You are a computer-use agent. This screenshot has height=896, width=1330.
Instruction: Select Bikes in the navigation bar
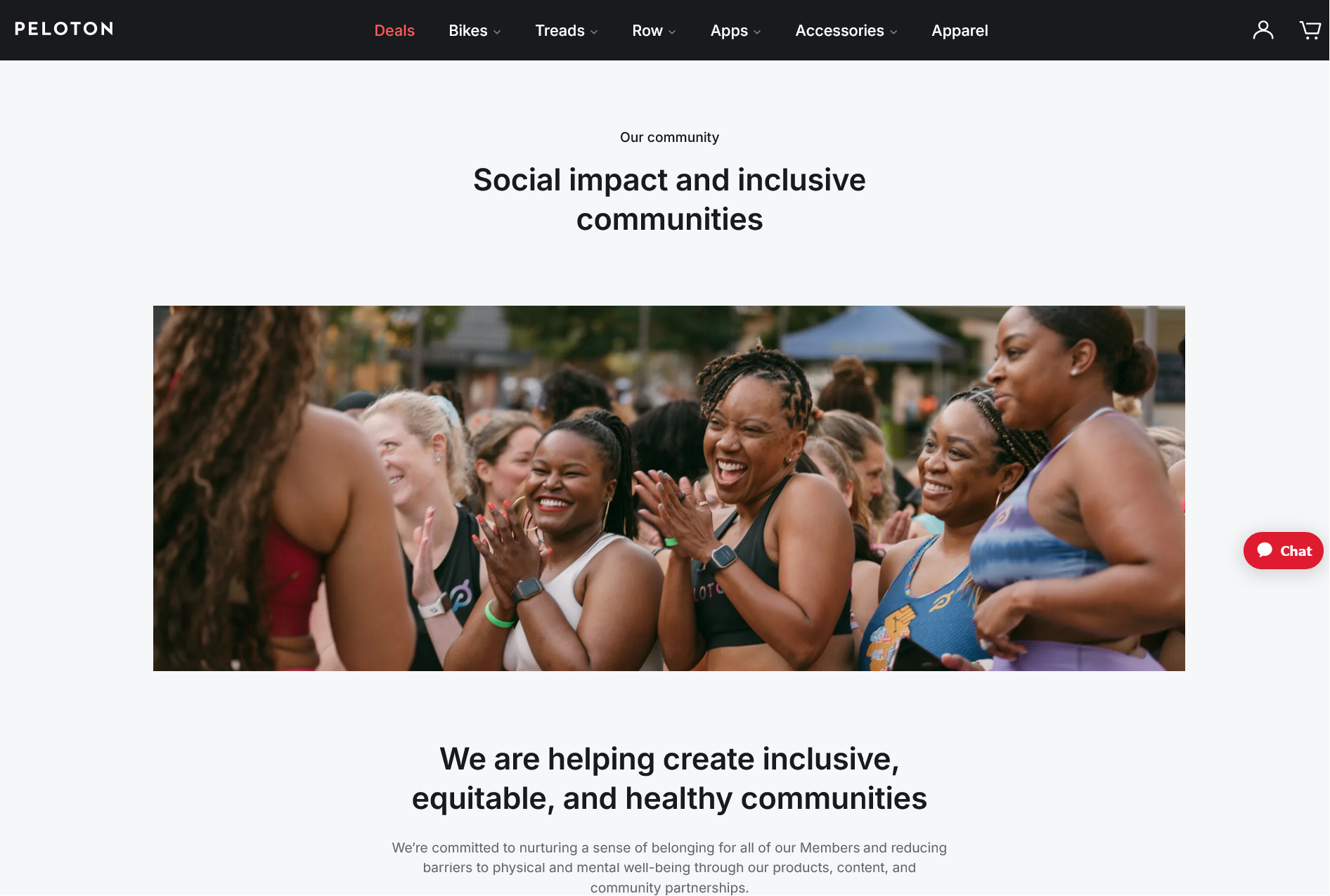[468, 30]
